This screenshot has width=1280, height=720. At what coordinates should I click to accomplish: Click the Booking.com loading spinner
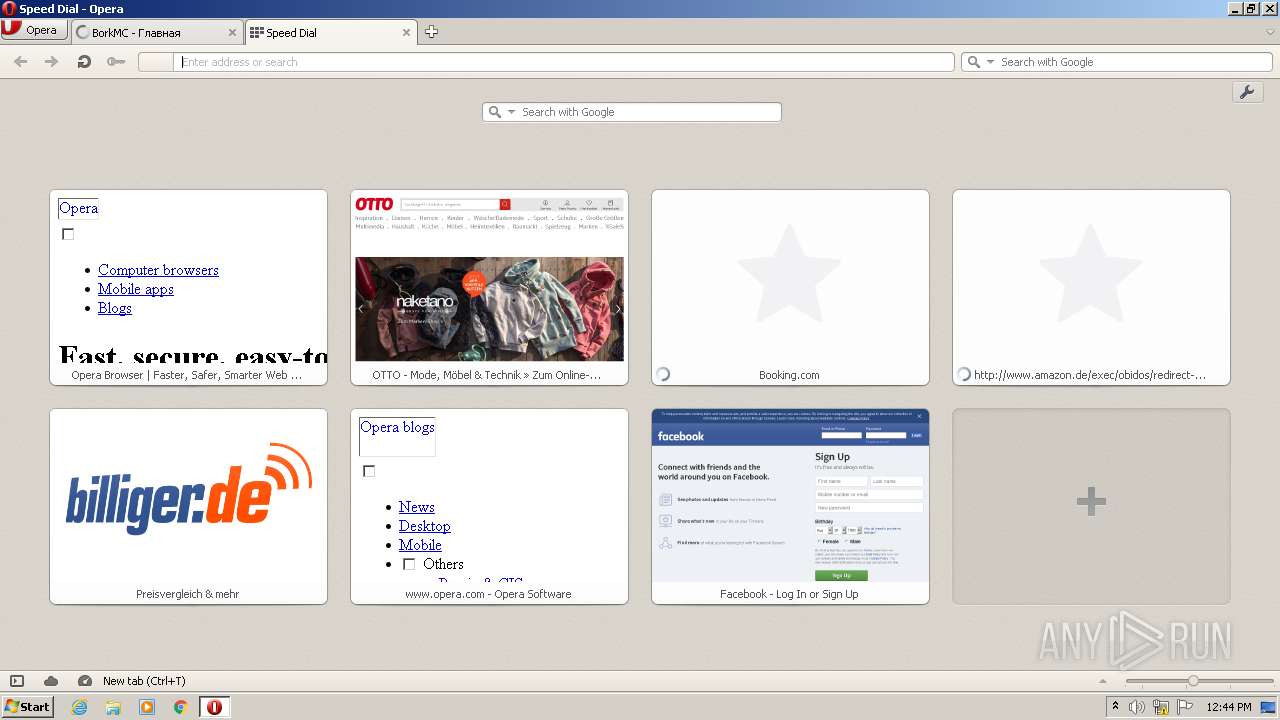click(x=662, y=374)
